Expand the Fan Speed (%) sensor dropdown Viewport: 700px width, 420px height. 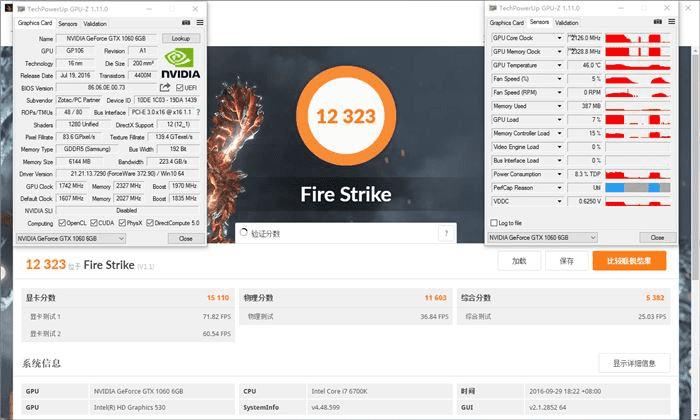559,79
